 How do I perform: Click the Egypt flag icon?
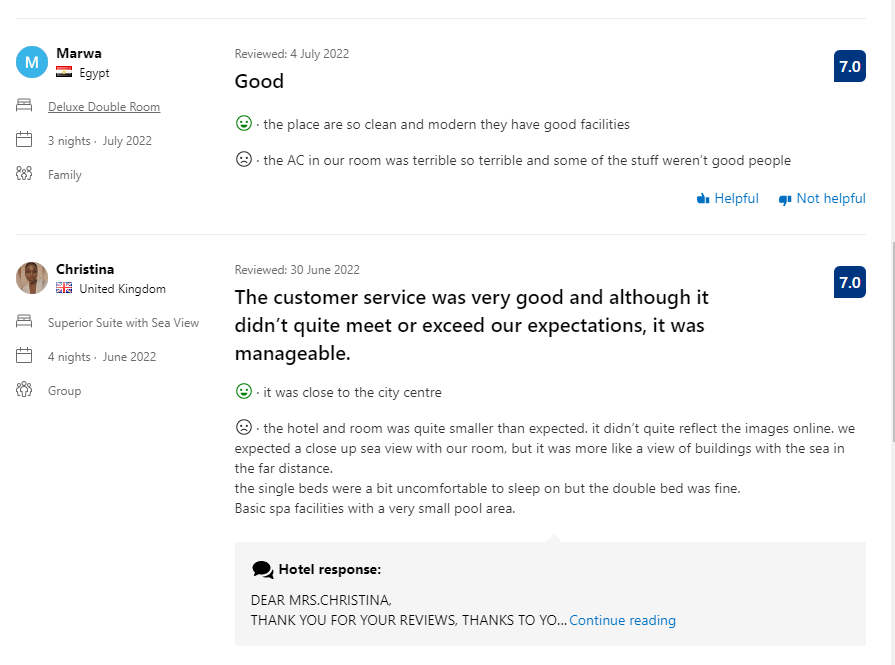click(x=64, y=72)
